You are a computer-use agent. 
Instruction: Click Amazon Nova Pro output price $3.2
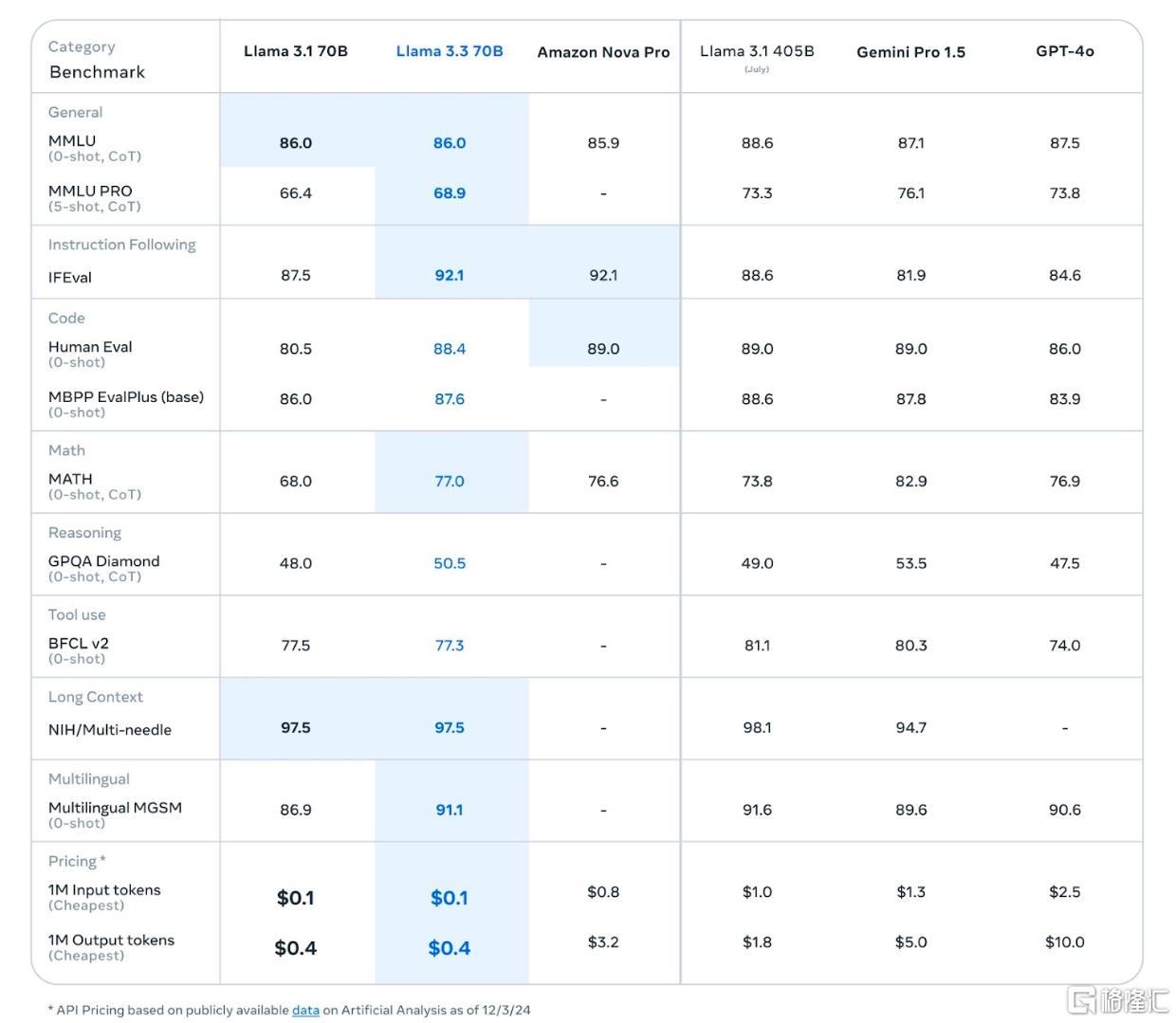603,942
